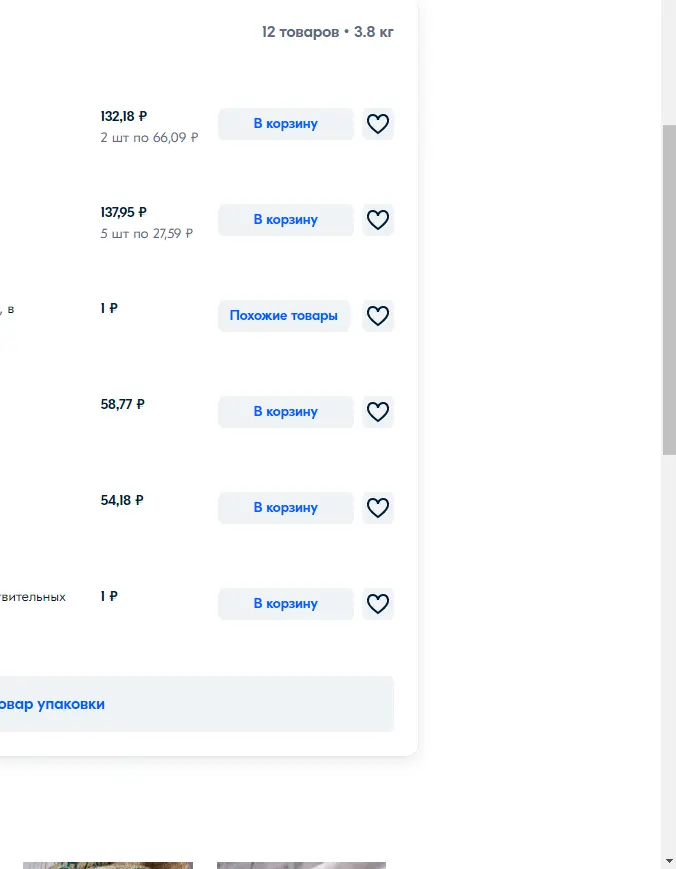This screenshot has height=869, width=676.
Task: Click the 12 товаров • 3.8 кг summary text
Action: click(x=328, y=32)
